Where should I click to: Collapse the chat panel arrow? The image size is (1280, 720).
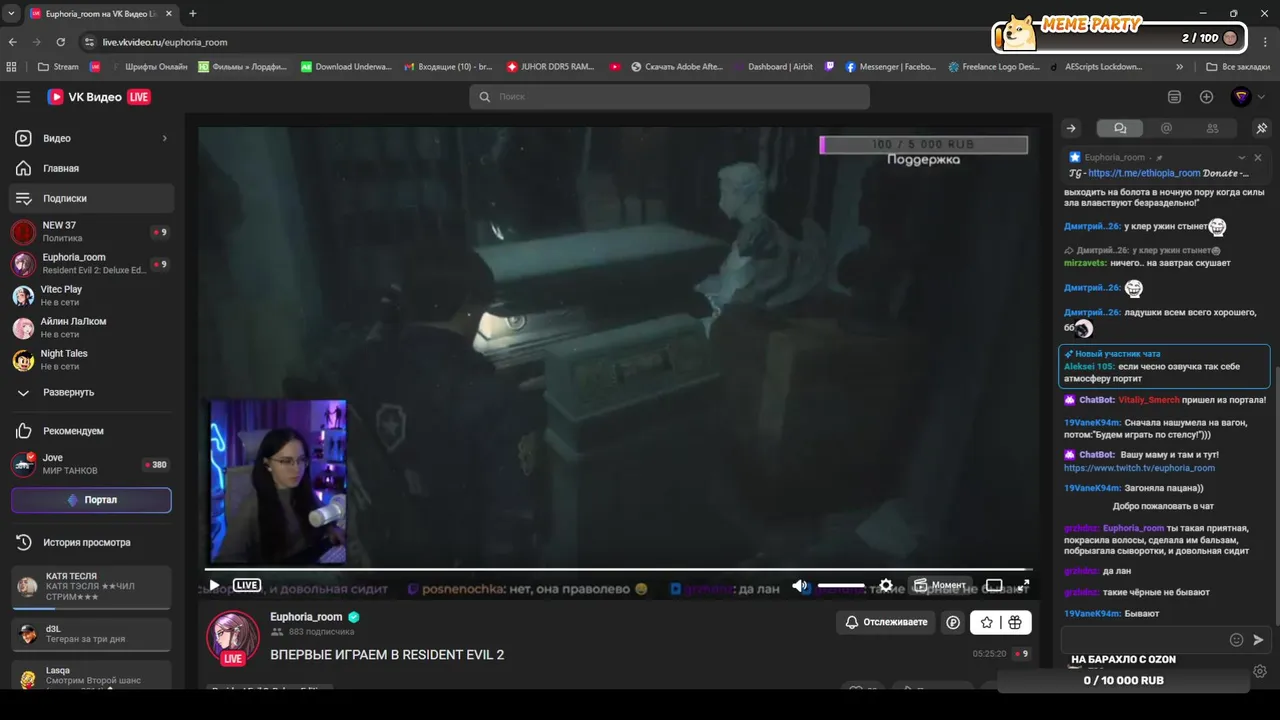click(x=1071, y=128)
